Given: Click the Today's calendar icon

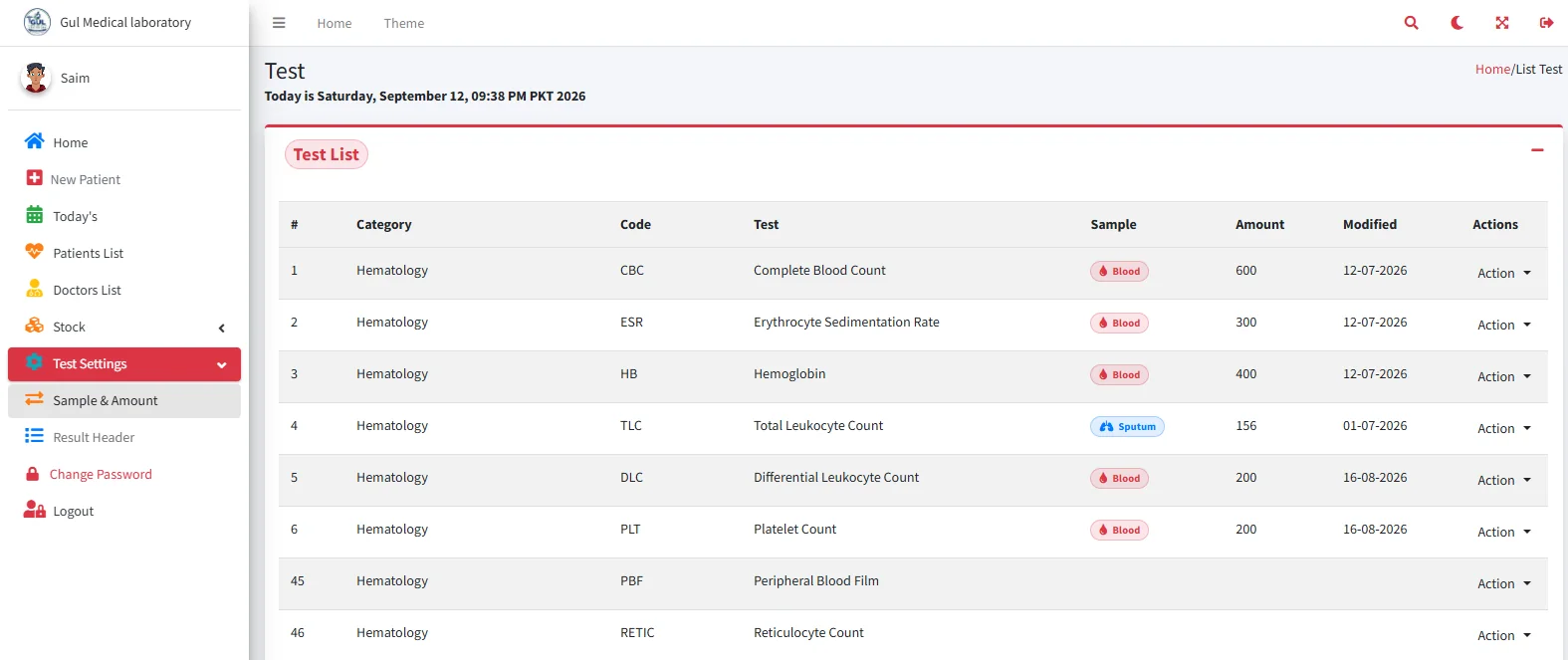Looking at the screenshot, I should [x=35, y=215].
